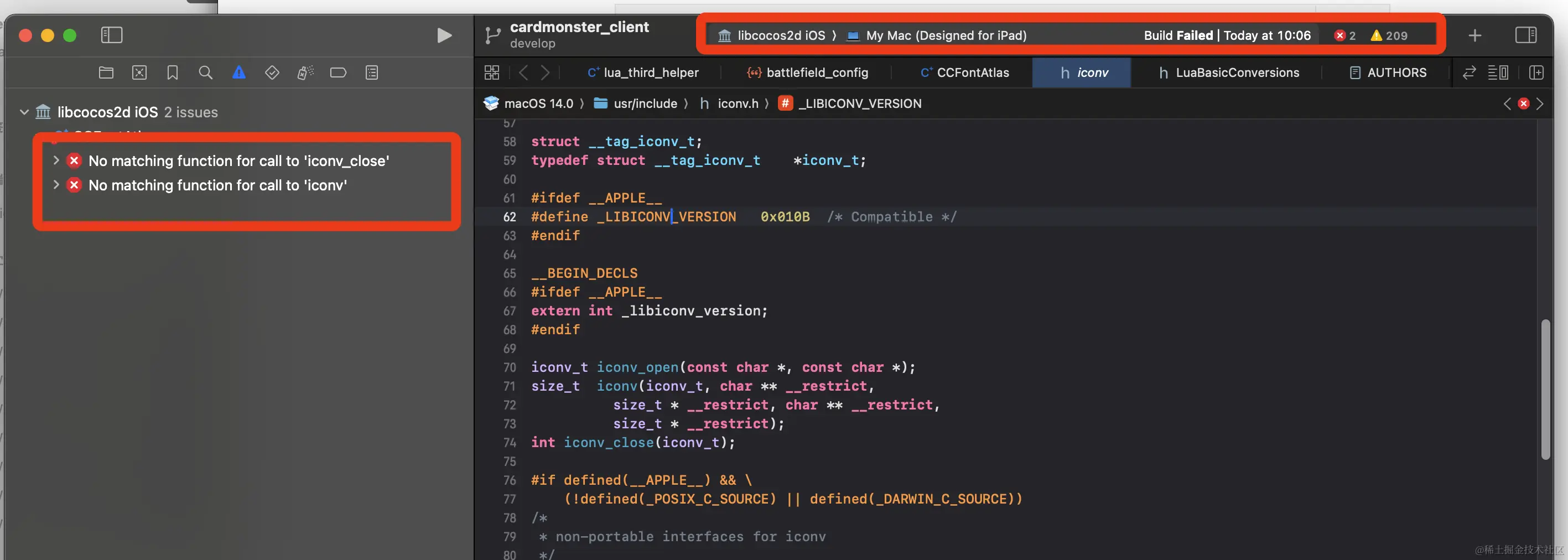Select error No matching function for call to 'iconv'
This screenshot has width=1568, height=560.
pyautogui.click(x=217, y=185)
